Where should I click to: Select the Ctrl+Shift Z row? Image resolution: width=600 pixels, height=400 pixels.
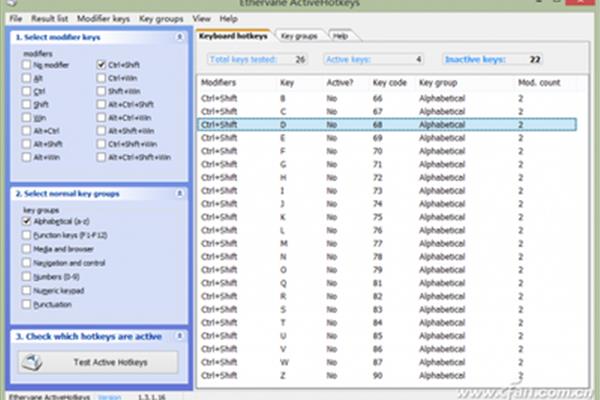387,376
